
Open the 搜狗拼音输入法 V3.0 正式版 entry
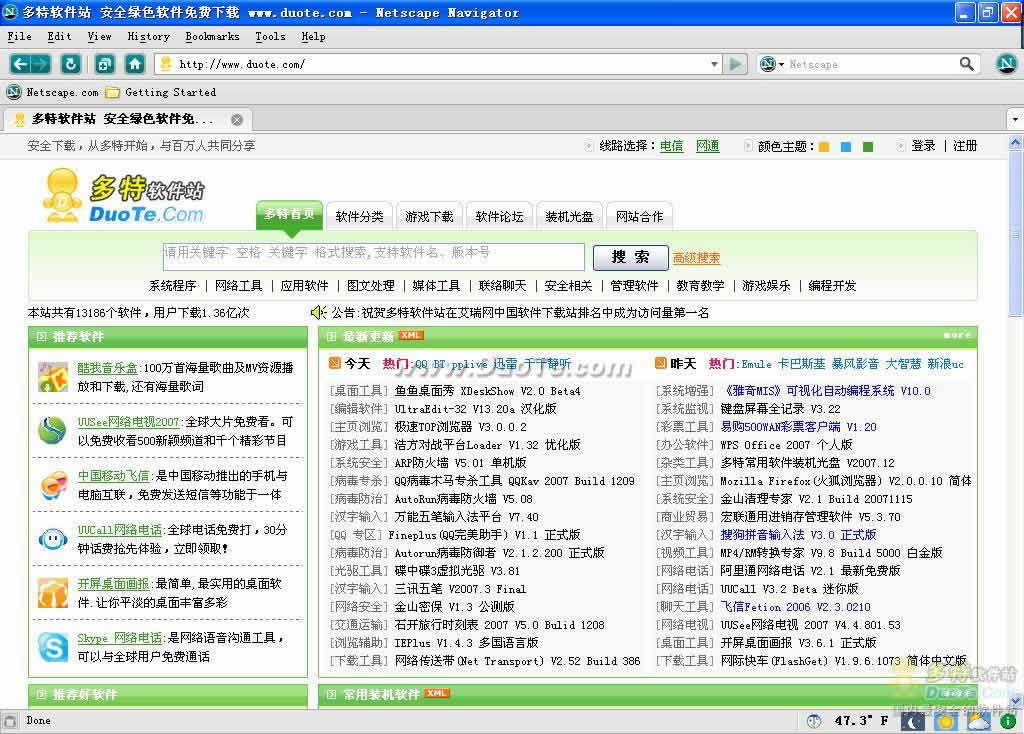(x=798, y=535)
